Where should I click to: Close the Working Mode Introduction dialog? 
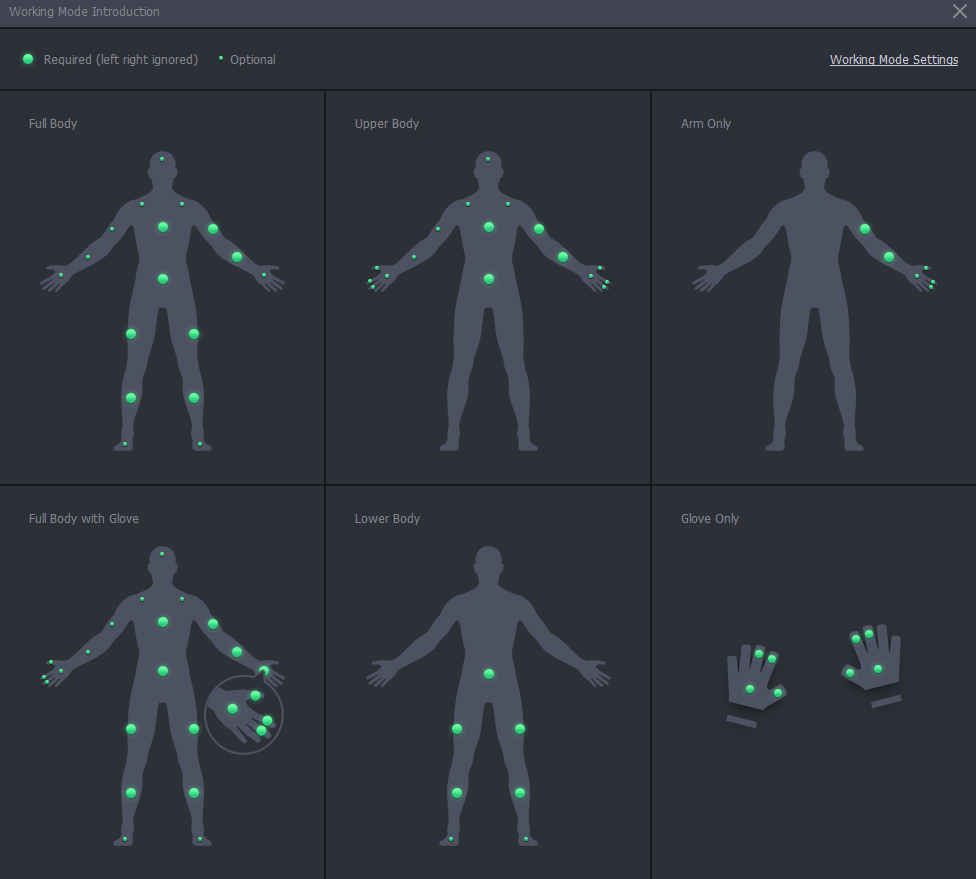[958, 11]
